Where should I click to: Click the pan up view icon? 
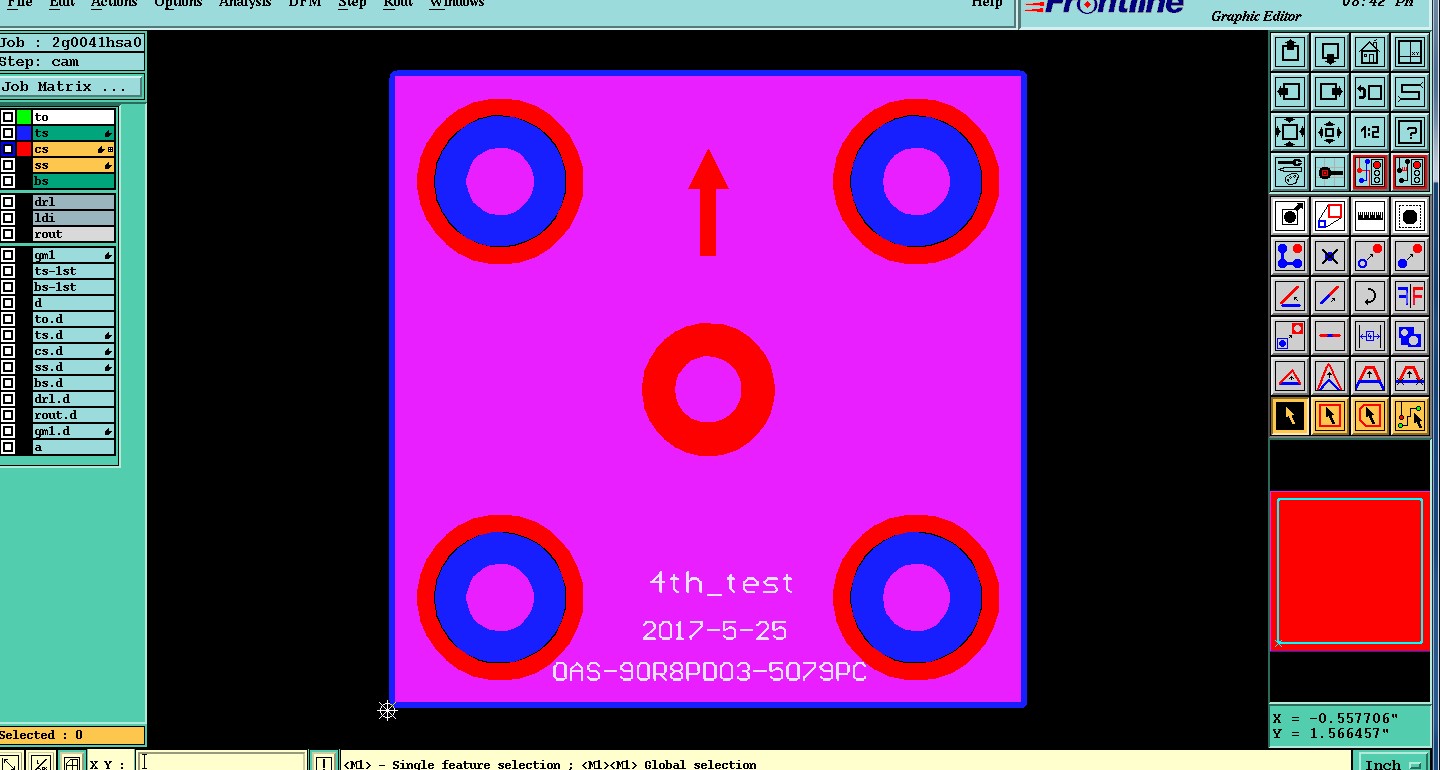coord(1290,52)
